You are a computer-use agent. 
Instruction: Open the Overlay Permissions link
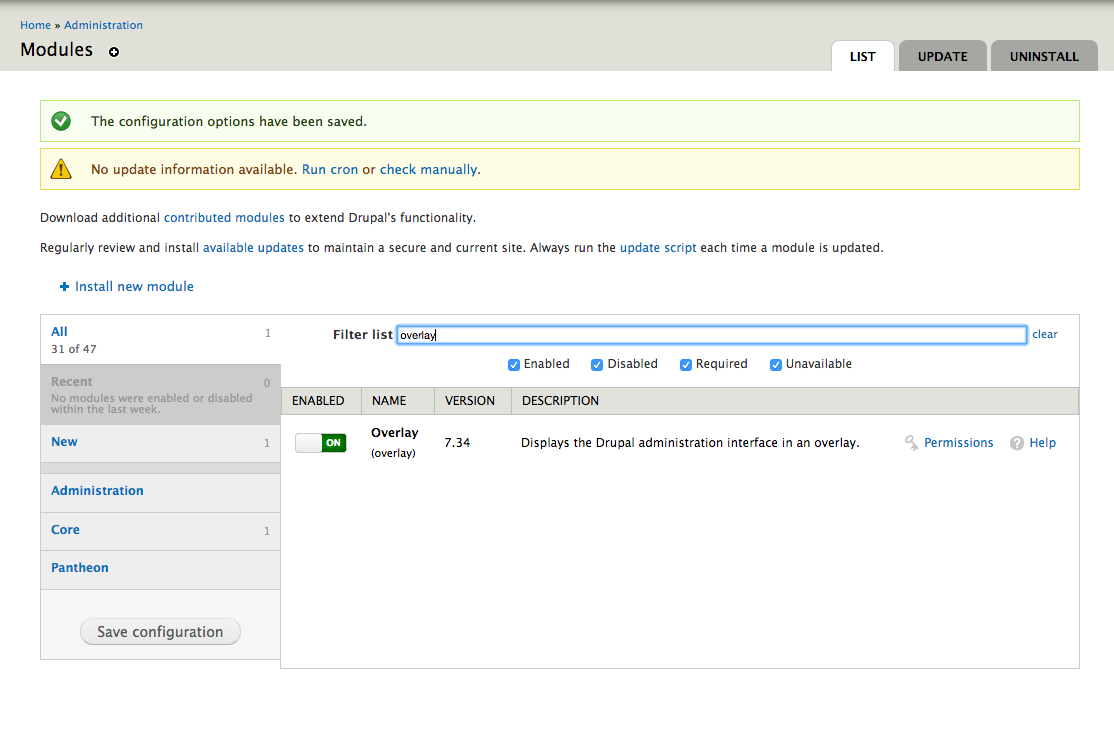pos(958,443)
